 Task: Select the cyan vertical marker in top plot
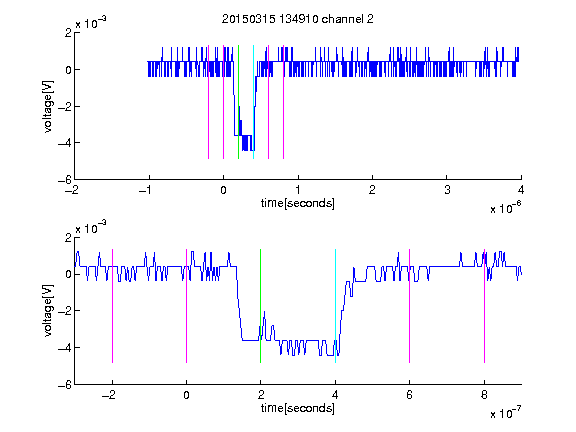253,102
